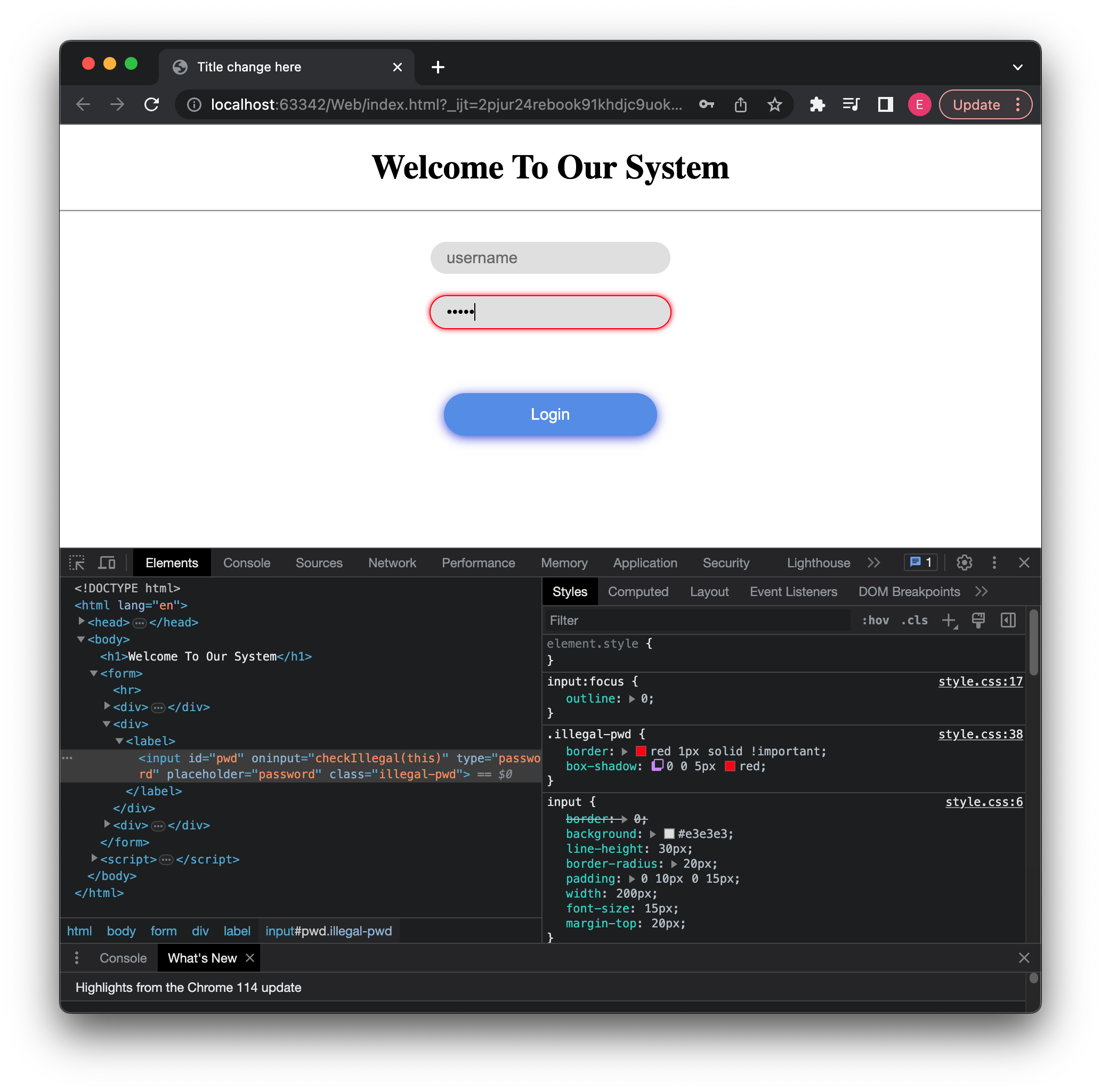
Task: Click the username input field
Action: coord(550,258)
